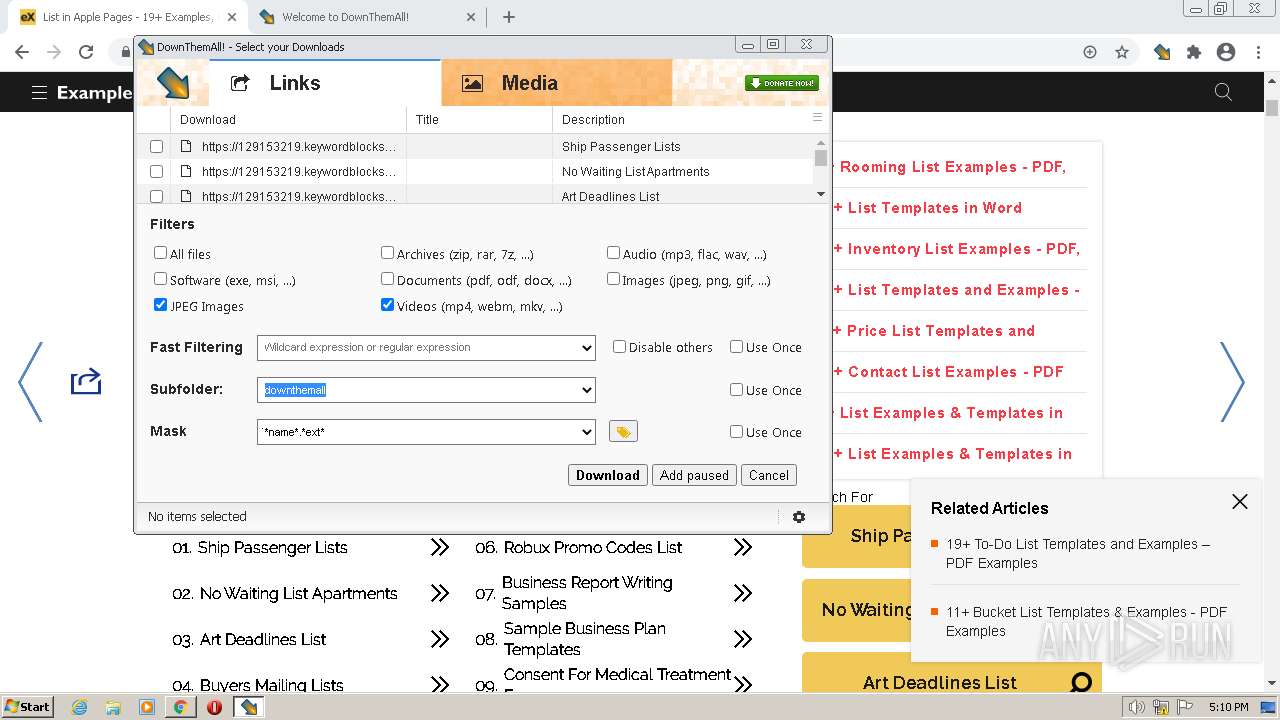Screen dimensions: 1280x720
Task: Click DownThemAll extension icon in Chrome toolbar
Action: (1162, 52)
